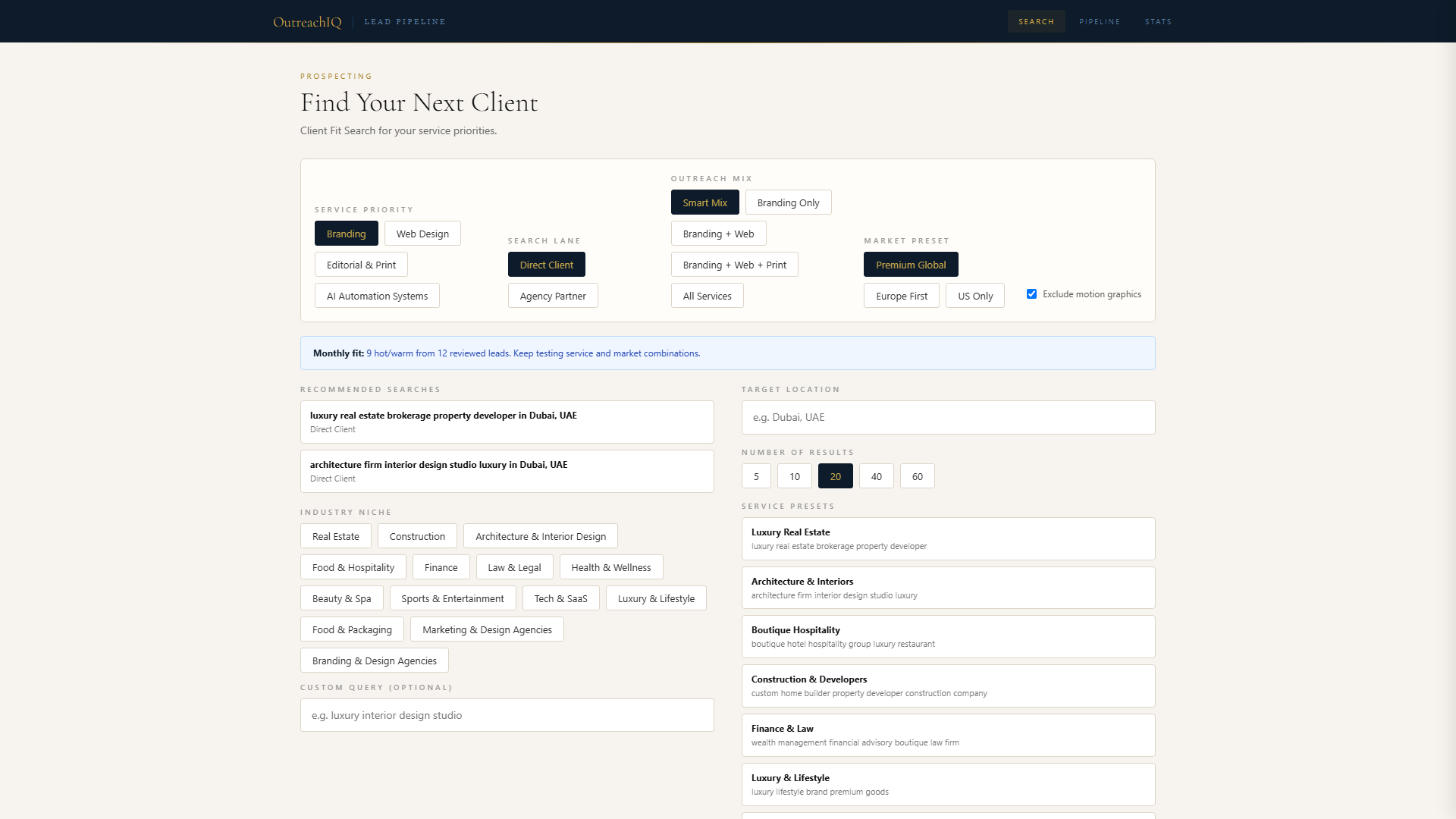Select Health & Wellness niche
Image resolution: width=1456 pixels, height=819 pixels.
coord(610,567)
